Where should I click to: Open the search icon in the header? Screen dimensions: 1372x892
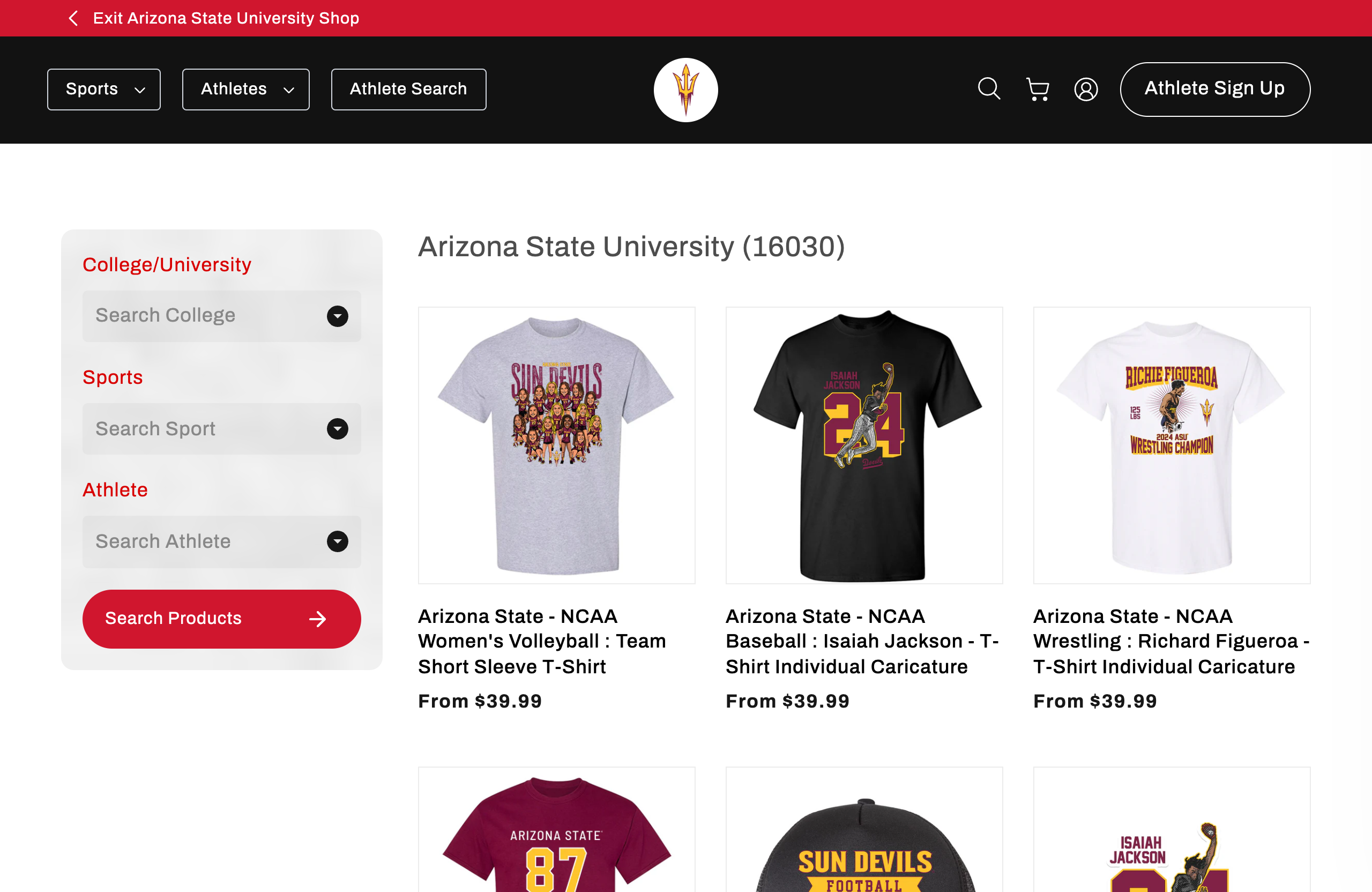pyautogui.click(x=988, y=90)
